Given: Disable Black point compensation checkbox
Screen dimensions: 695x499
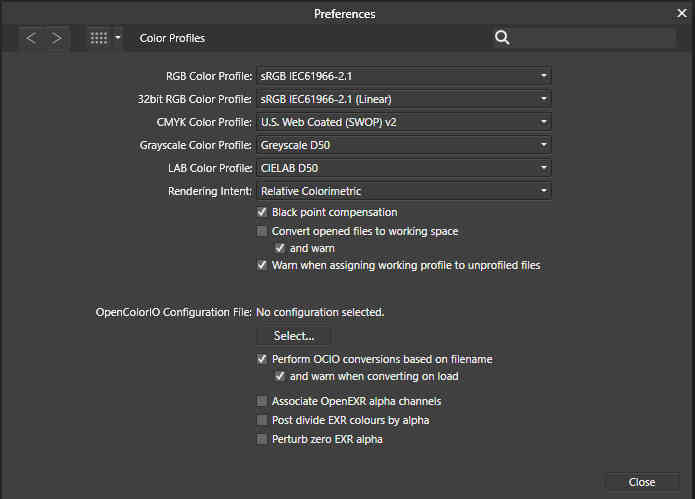Looking at the screenshot, I should (x=262, y=213).
